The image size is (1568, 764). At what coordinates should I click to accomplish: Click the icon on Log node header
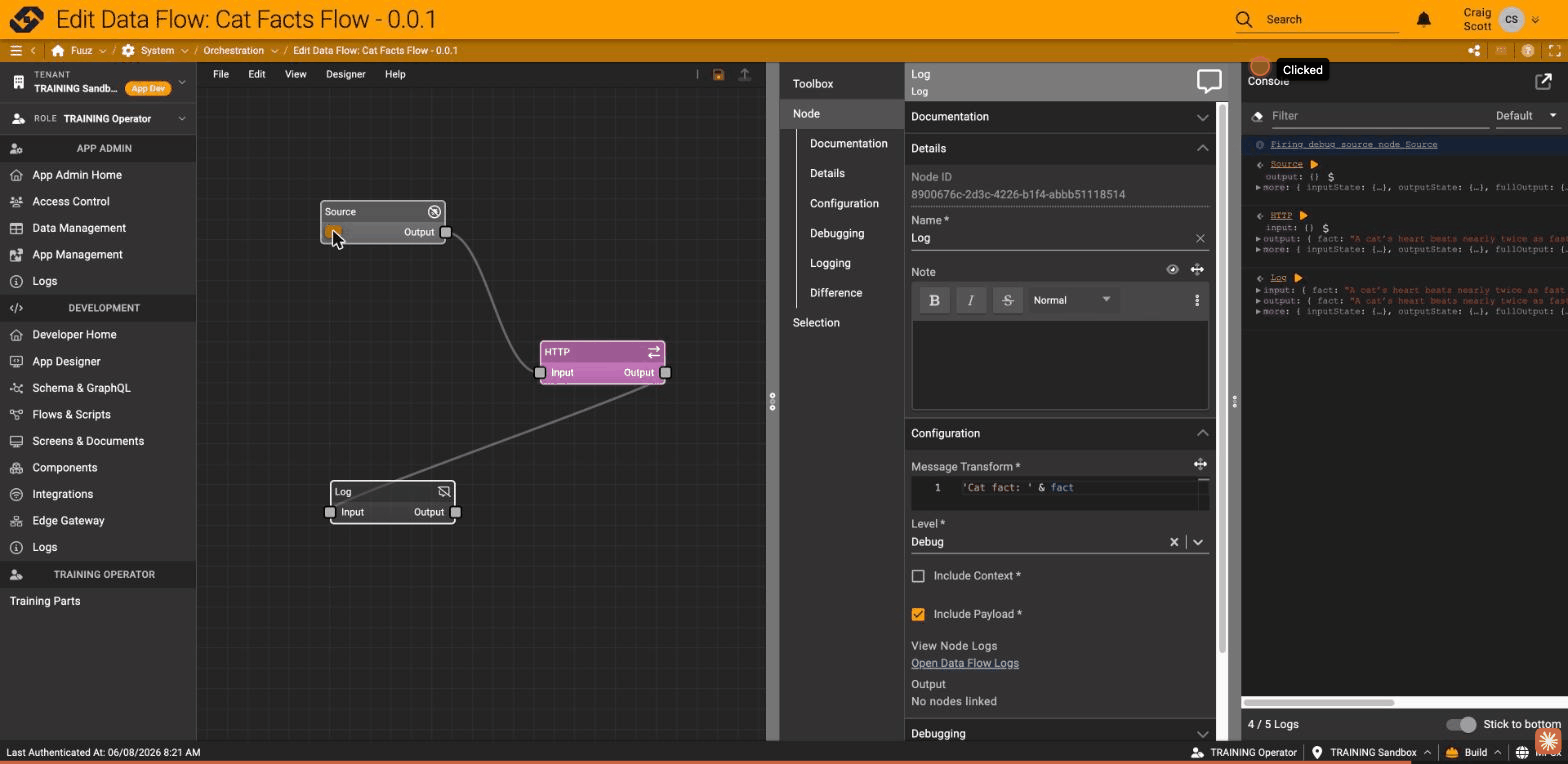[444, 492]
